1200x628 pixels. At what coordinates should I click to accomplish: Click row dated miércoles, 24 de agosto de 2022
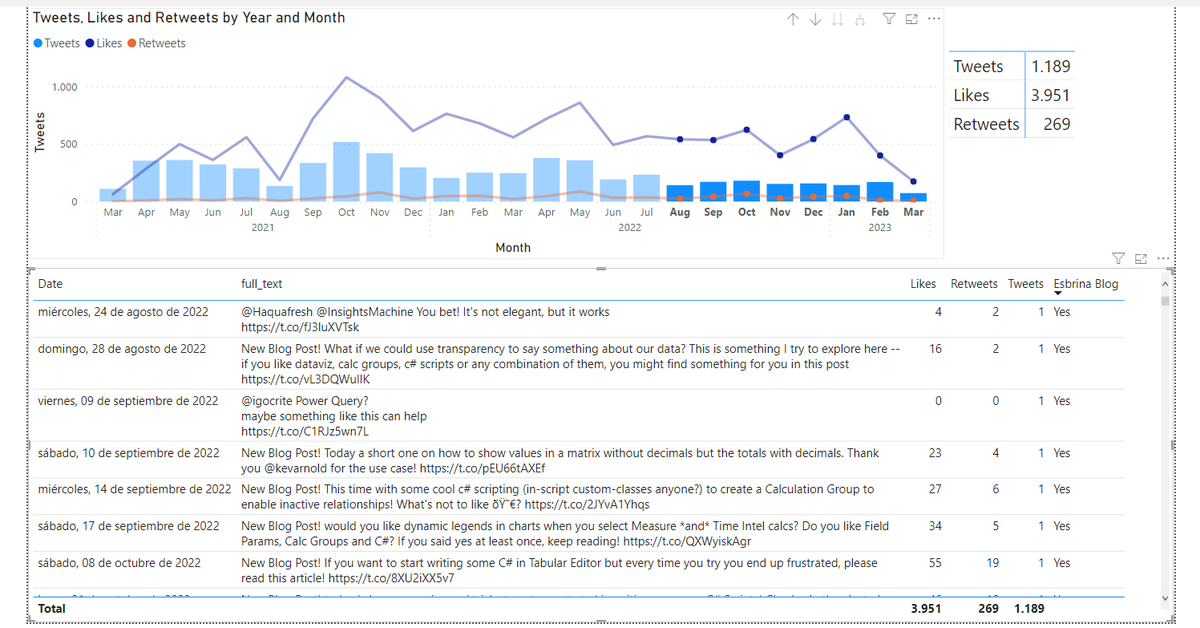(x=578, y=319)
